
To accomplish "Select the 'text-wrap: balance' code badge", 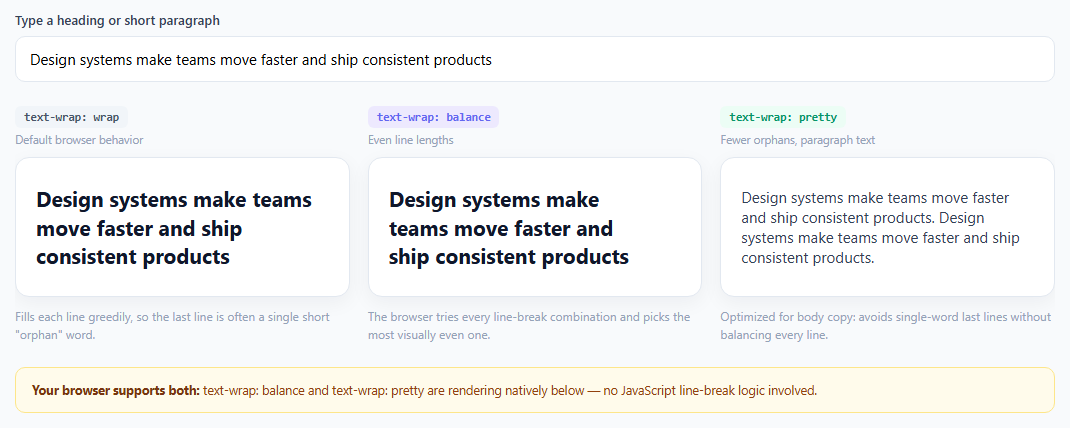I will tap(433, 117).
